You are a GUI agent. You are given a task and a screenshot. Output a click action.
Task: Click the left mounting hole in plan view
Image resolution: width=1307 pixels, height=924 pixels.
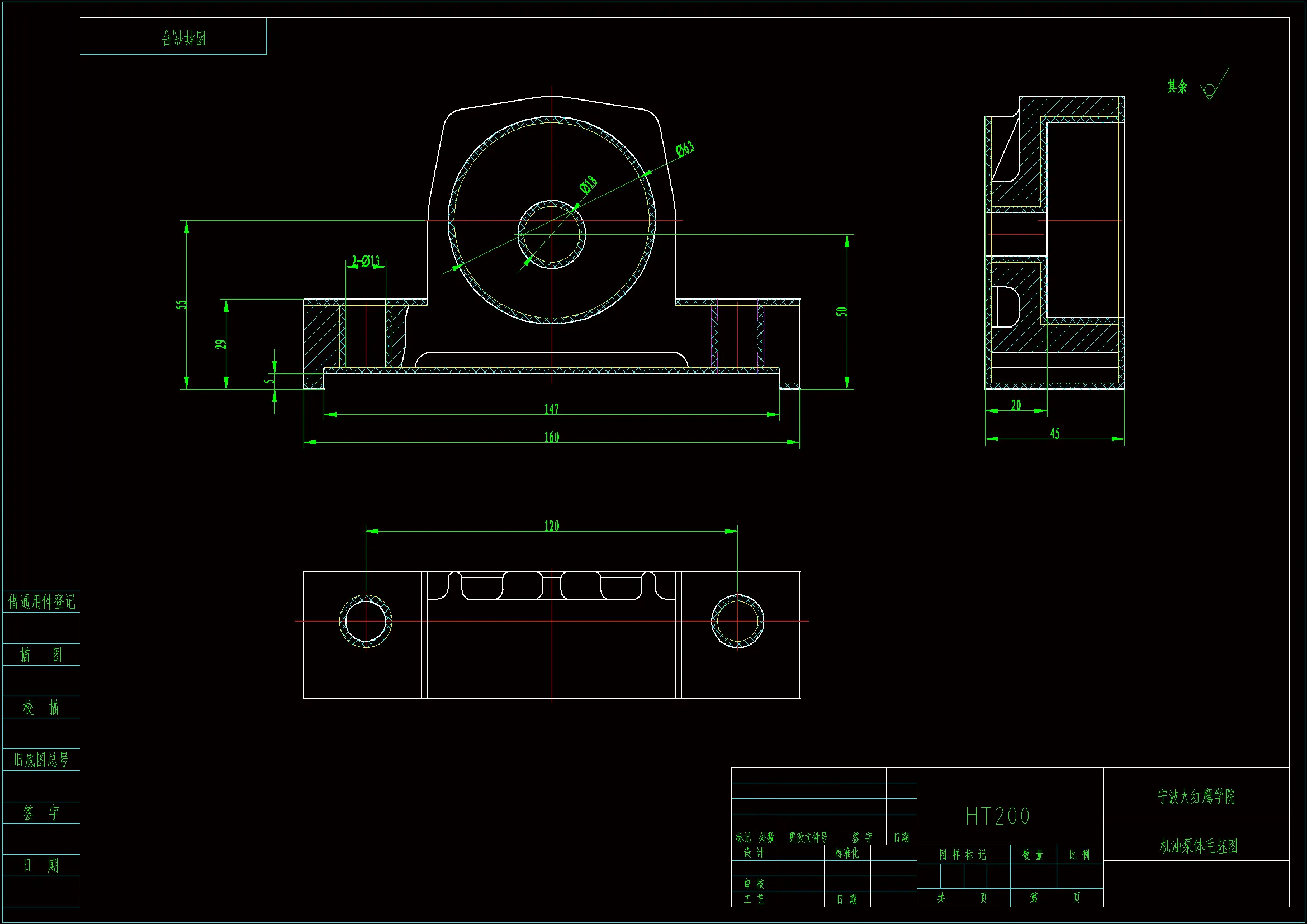366,621
